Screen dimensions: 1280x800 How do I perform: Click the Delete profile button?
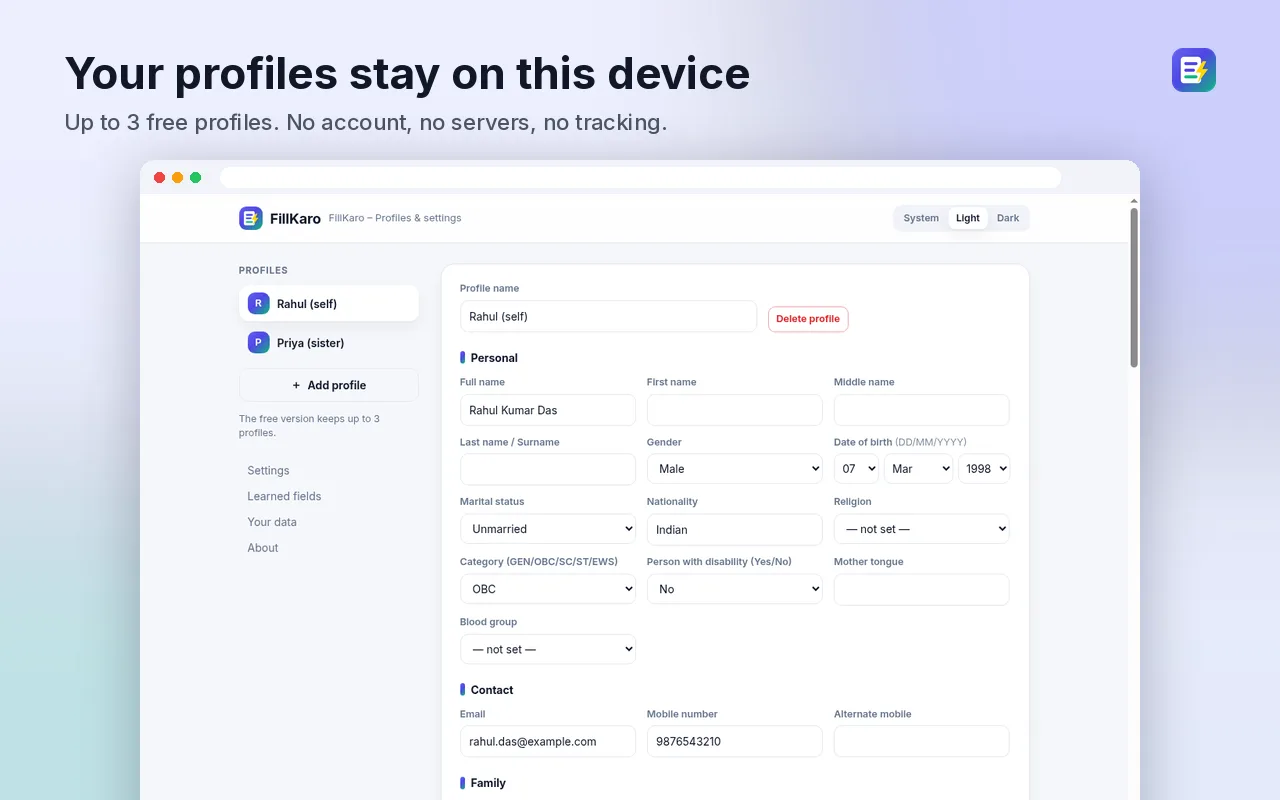click(808, 319)
